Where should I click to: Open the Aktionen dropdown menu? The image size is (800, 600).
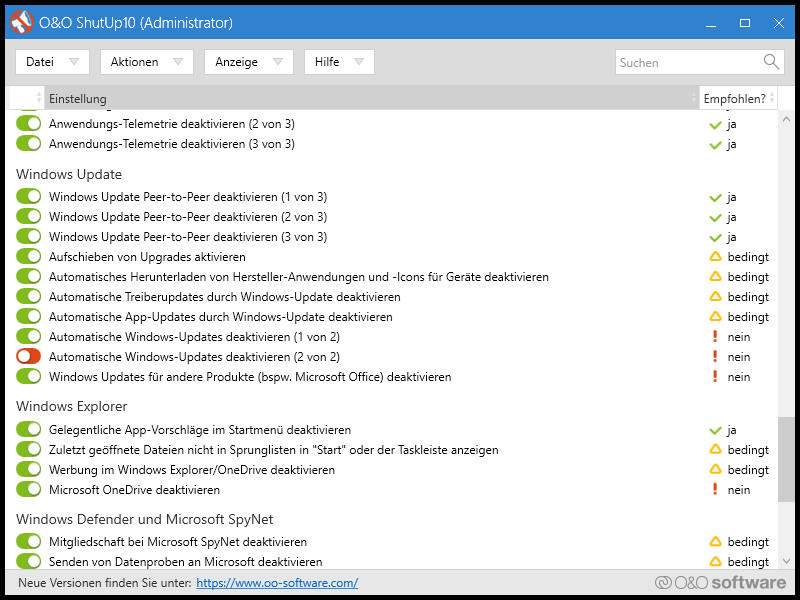[x=147, y=62]
